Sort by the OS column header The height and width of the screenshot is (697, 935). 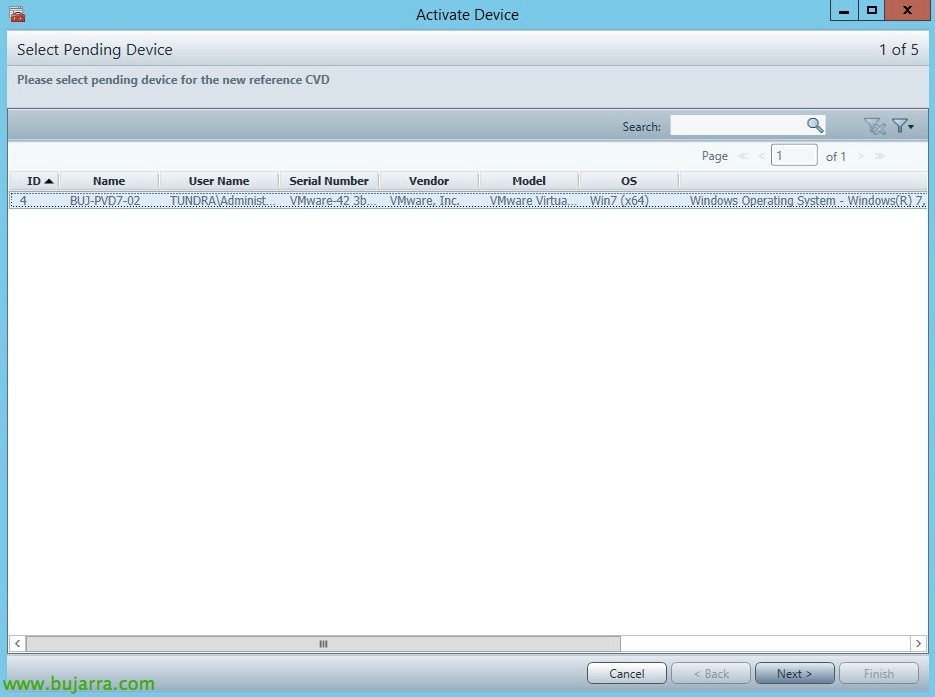click(629, 181)
